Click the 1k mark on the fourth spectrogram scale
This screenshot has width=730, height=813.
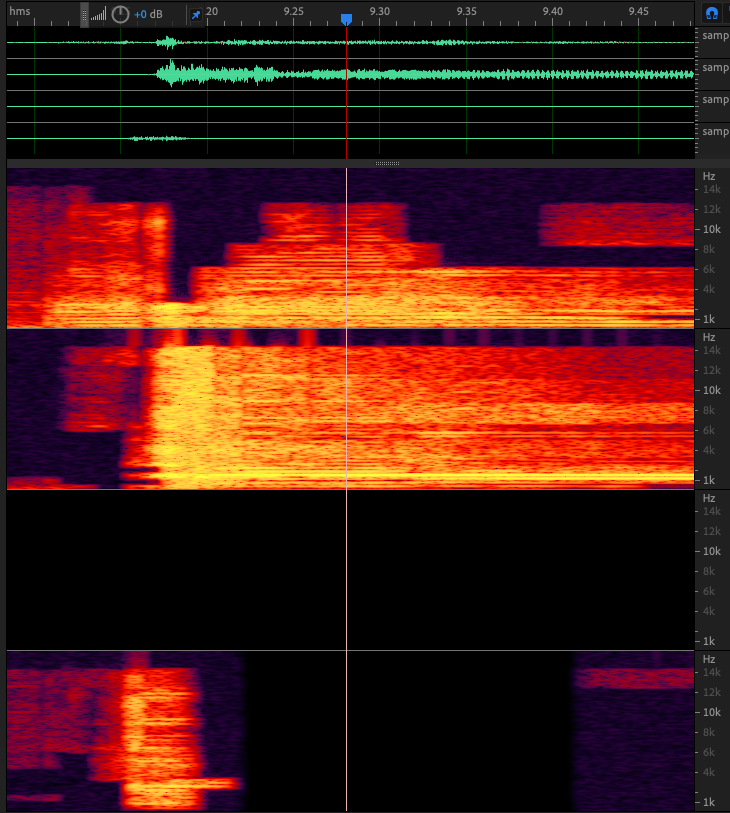point(709,802)
